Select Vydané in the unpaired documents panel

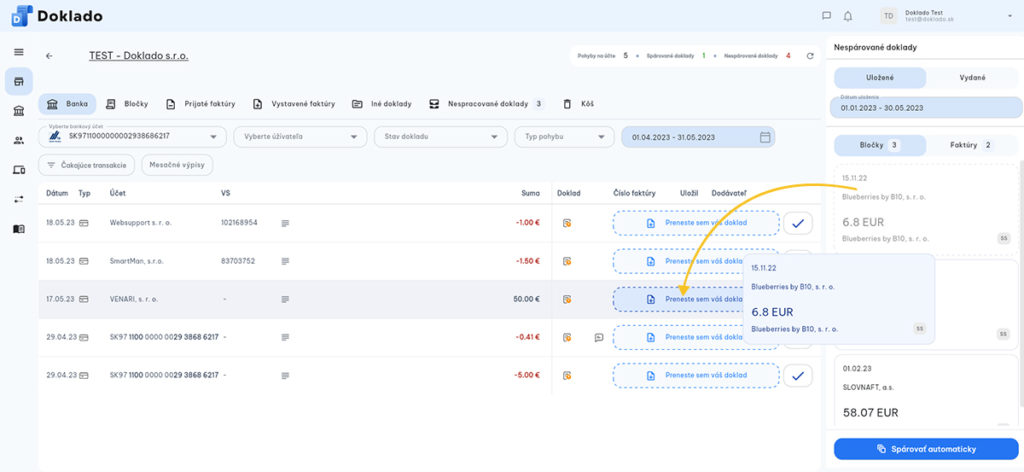click(972, 78)
